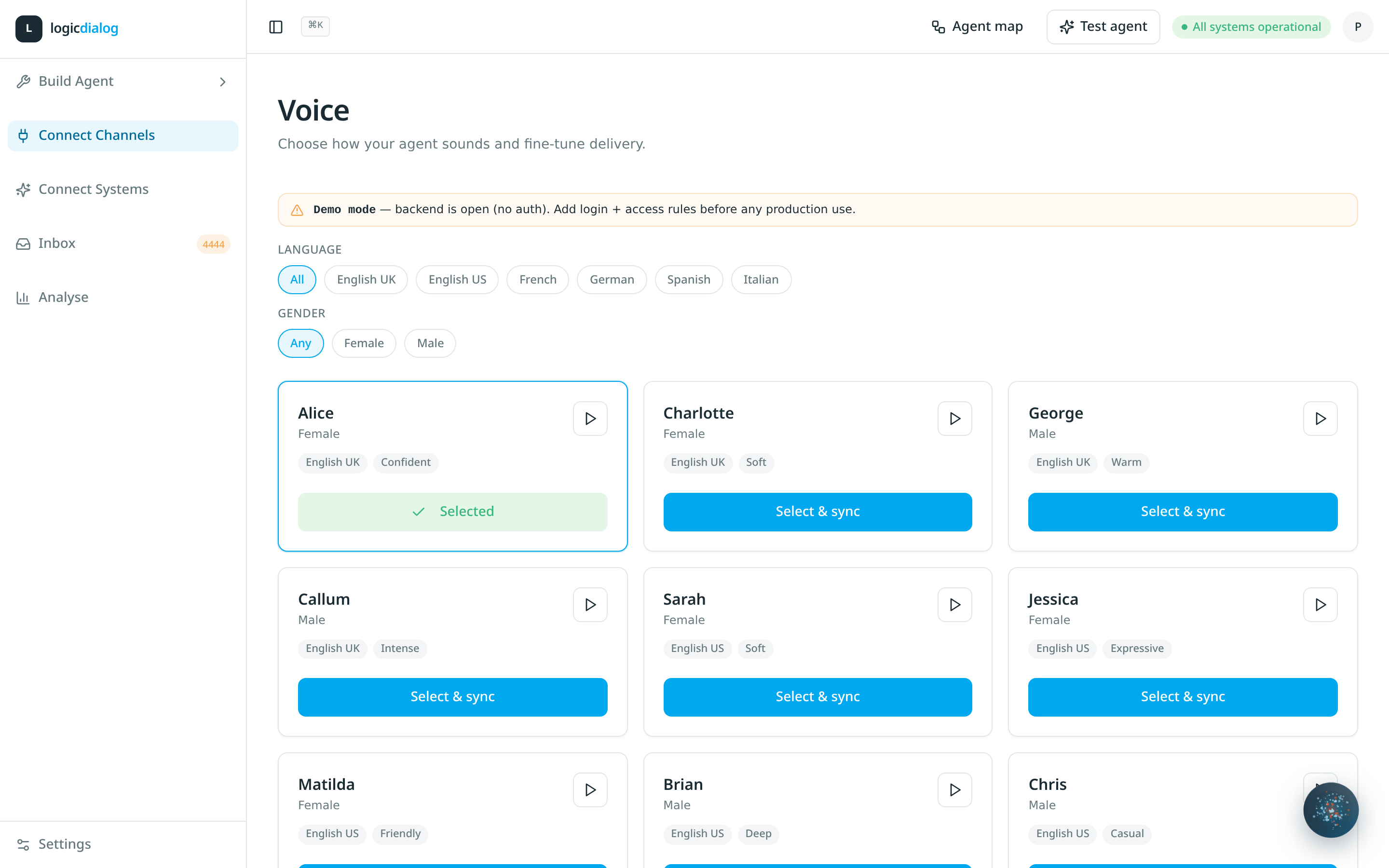Image resolution: width=1389 pixels, height=868 pixels.
Task: Click the Friendly tag on Matilda
Action: tap(400, 834)
